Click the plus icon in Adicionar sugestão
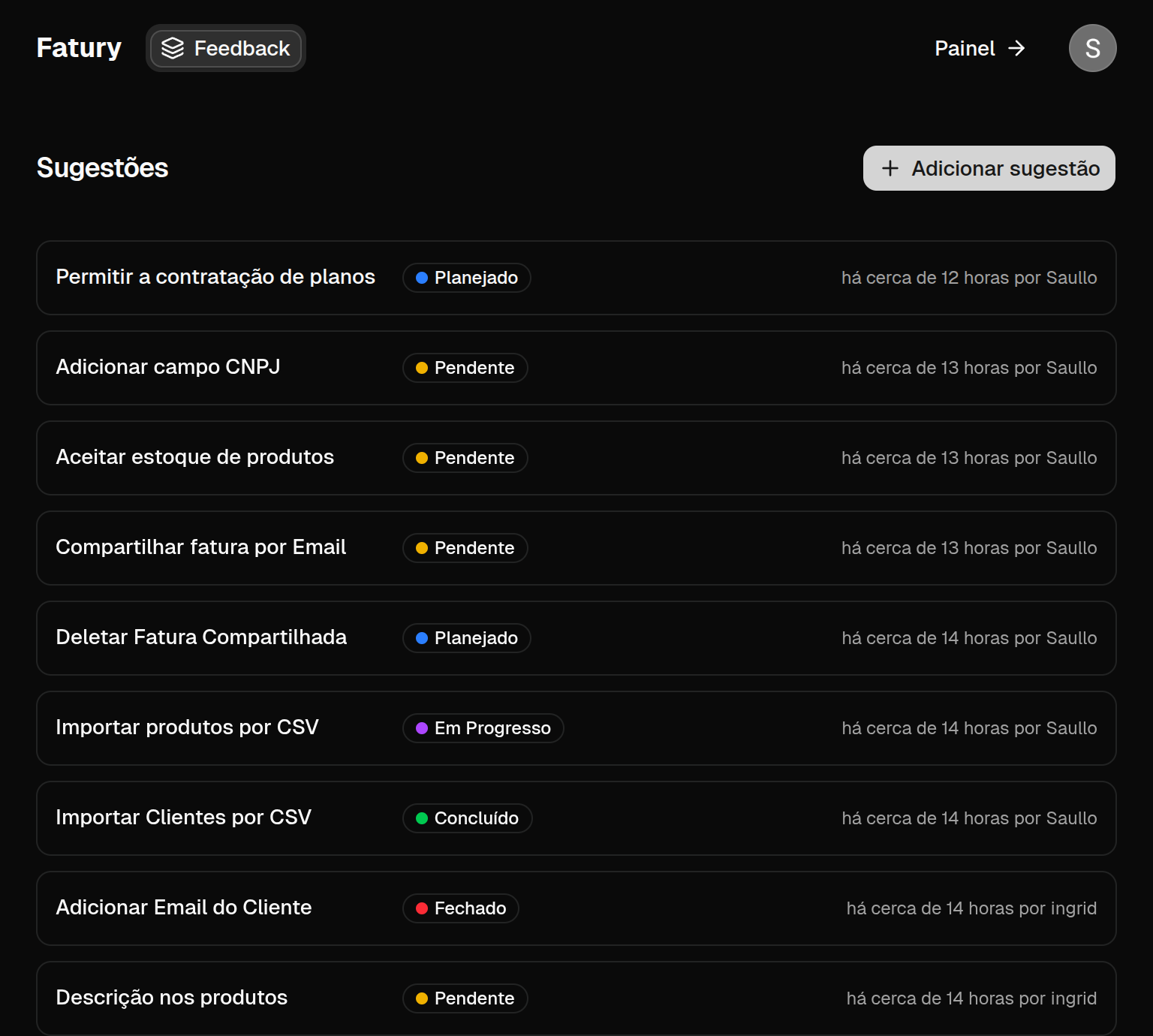 [890, 168]
